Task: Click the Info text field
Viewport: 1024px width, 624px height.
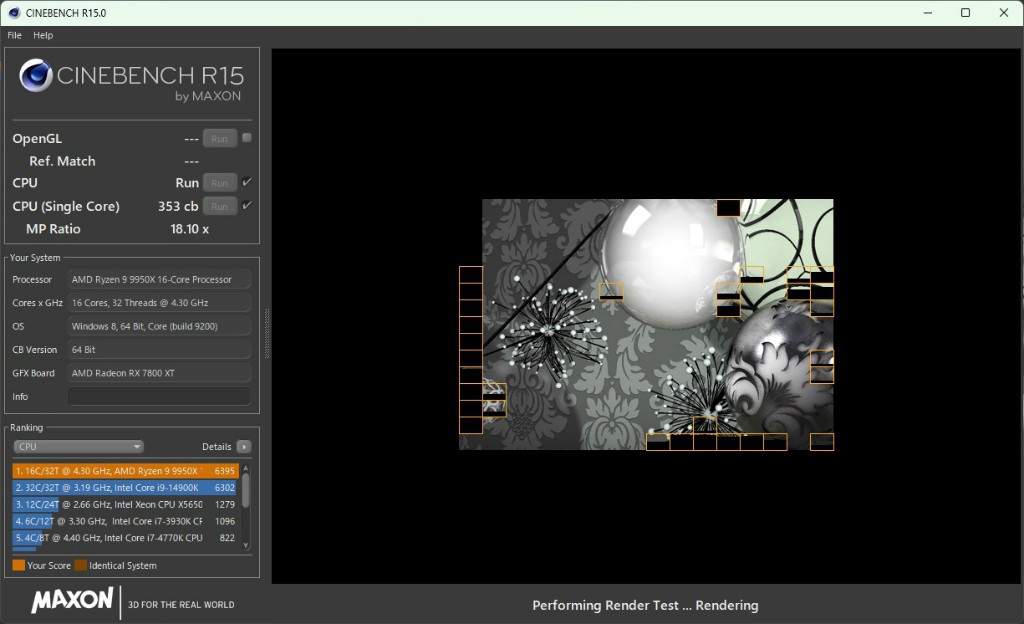Action: (x=158, y=397)
